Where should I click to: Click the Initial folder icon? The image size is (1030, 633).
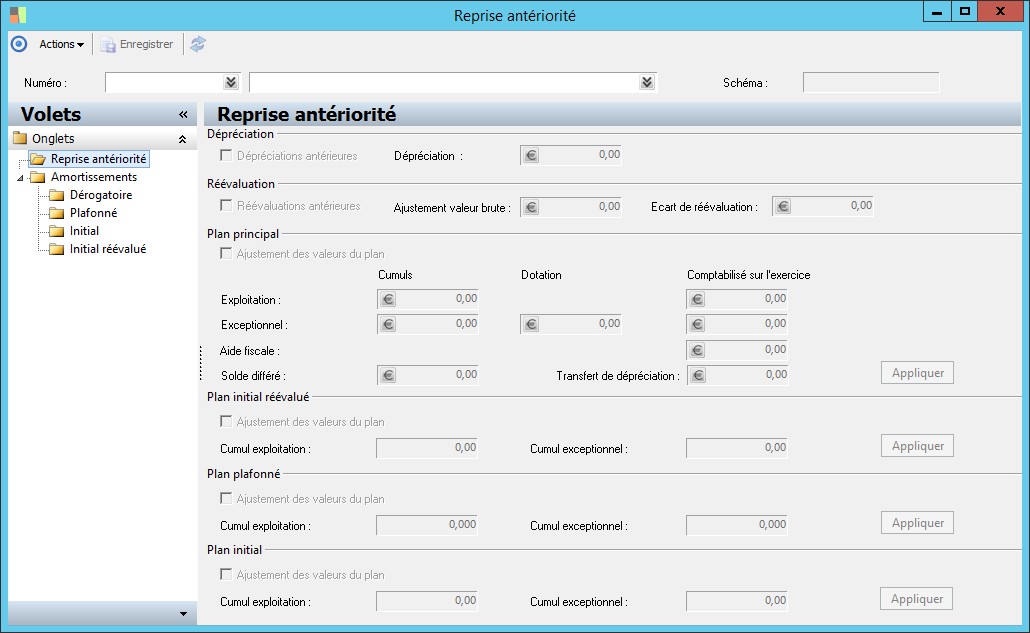click(x=57, y=231)
